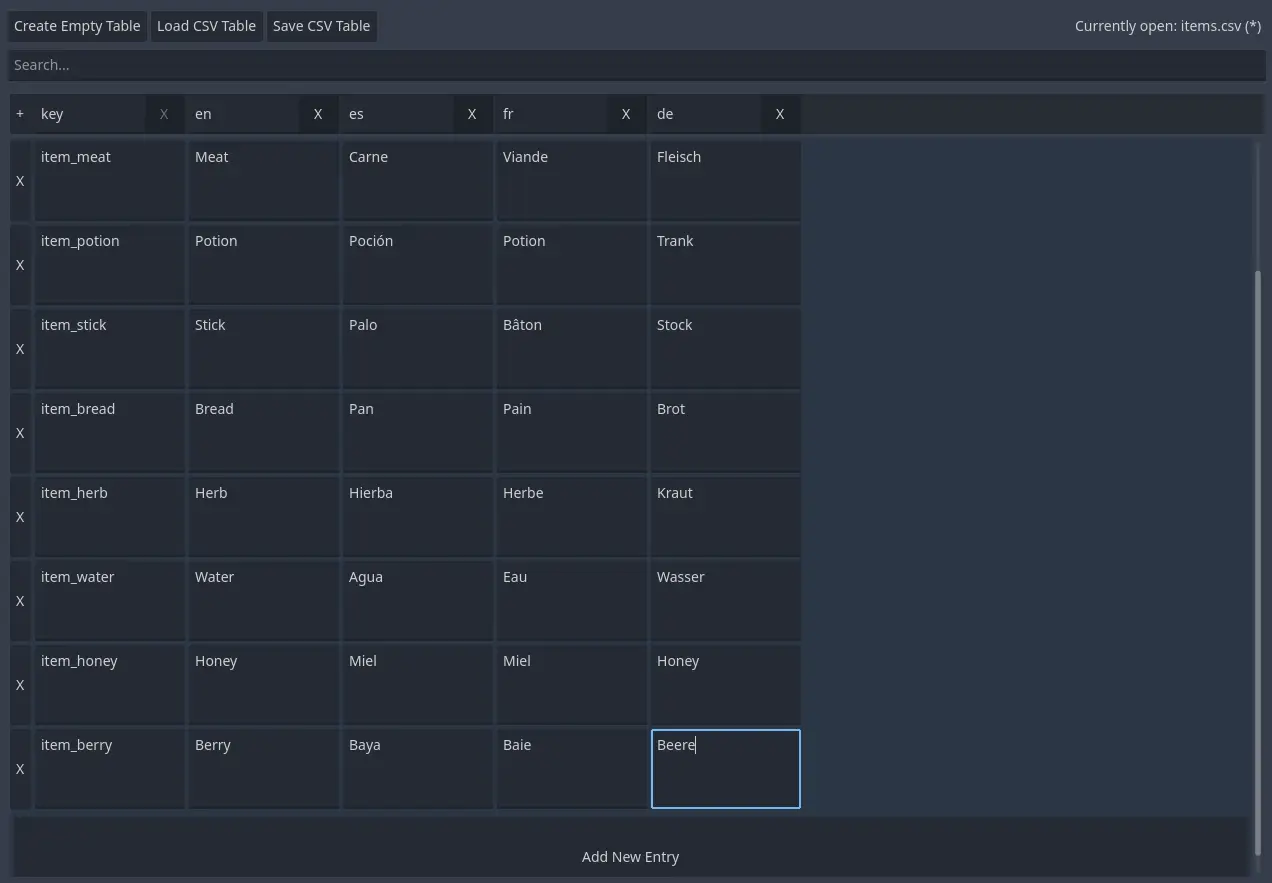
Task: Save the table with Save CSV Table
Action: (x=321, y=26)
